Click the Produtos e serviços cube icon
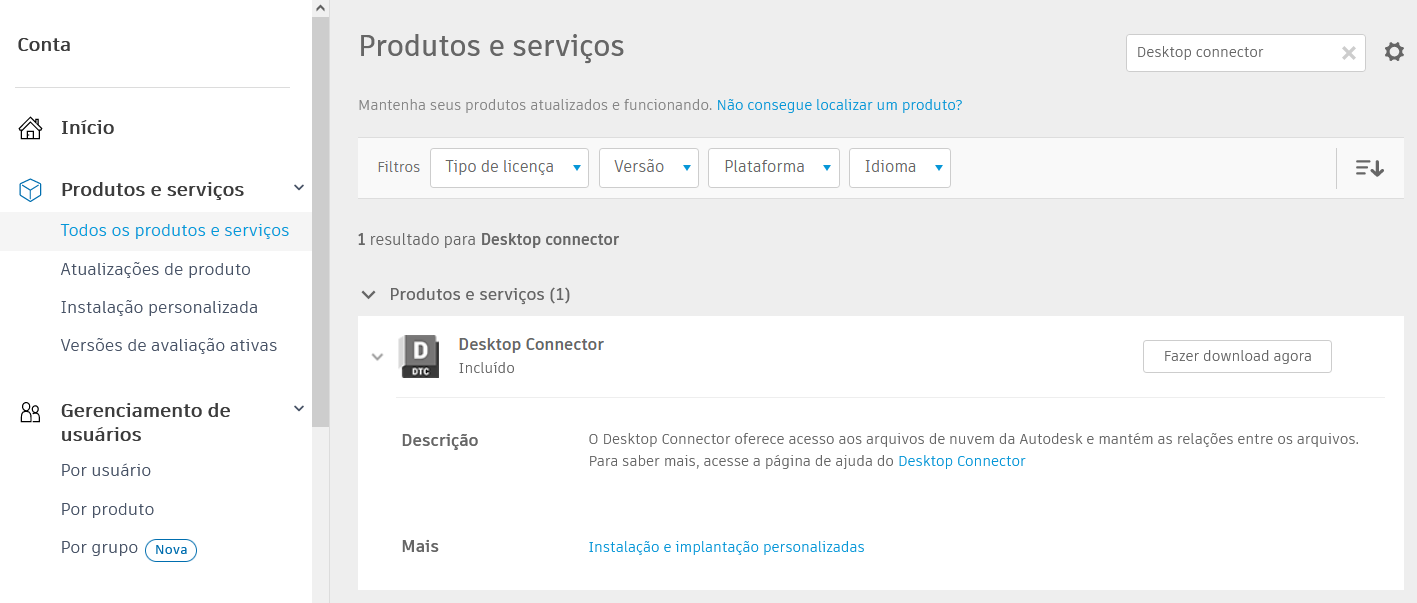The image size is (1417, 603). pyautogui.click(x=31, y=190)
